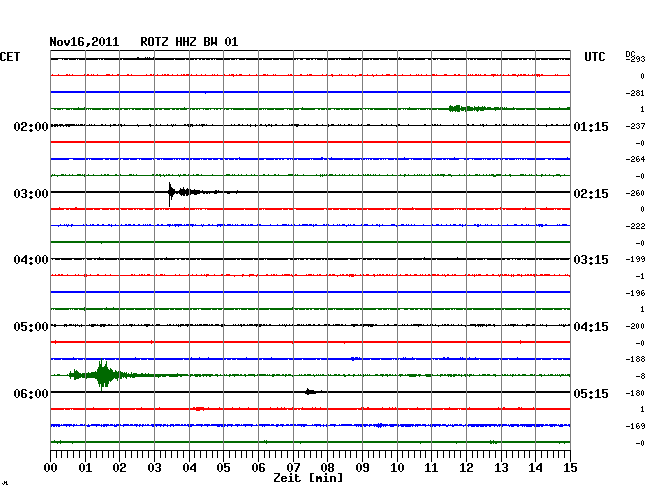
Task: Click the 05:15 UTC time label
Action: [x=591, y=393]
